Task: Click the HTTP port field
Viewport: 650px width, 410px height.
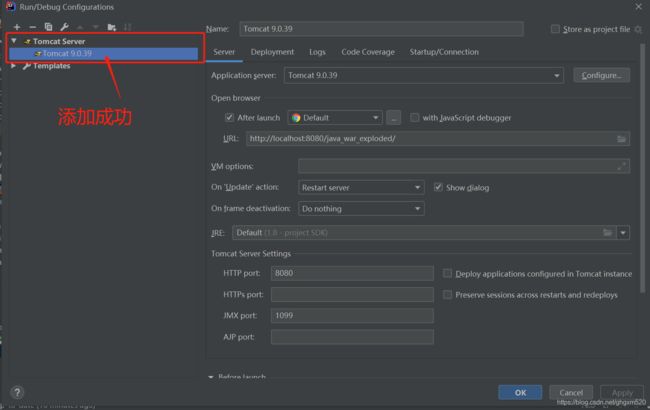Action: coord(352,273)
